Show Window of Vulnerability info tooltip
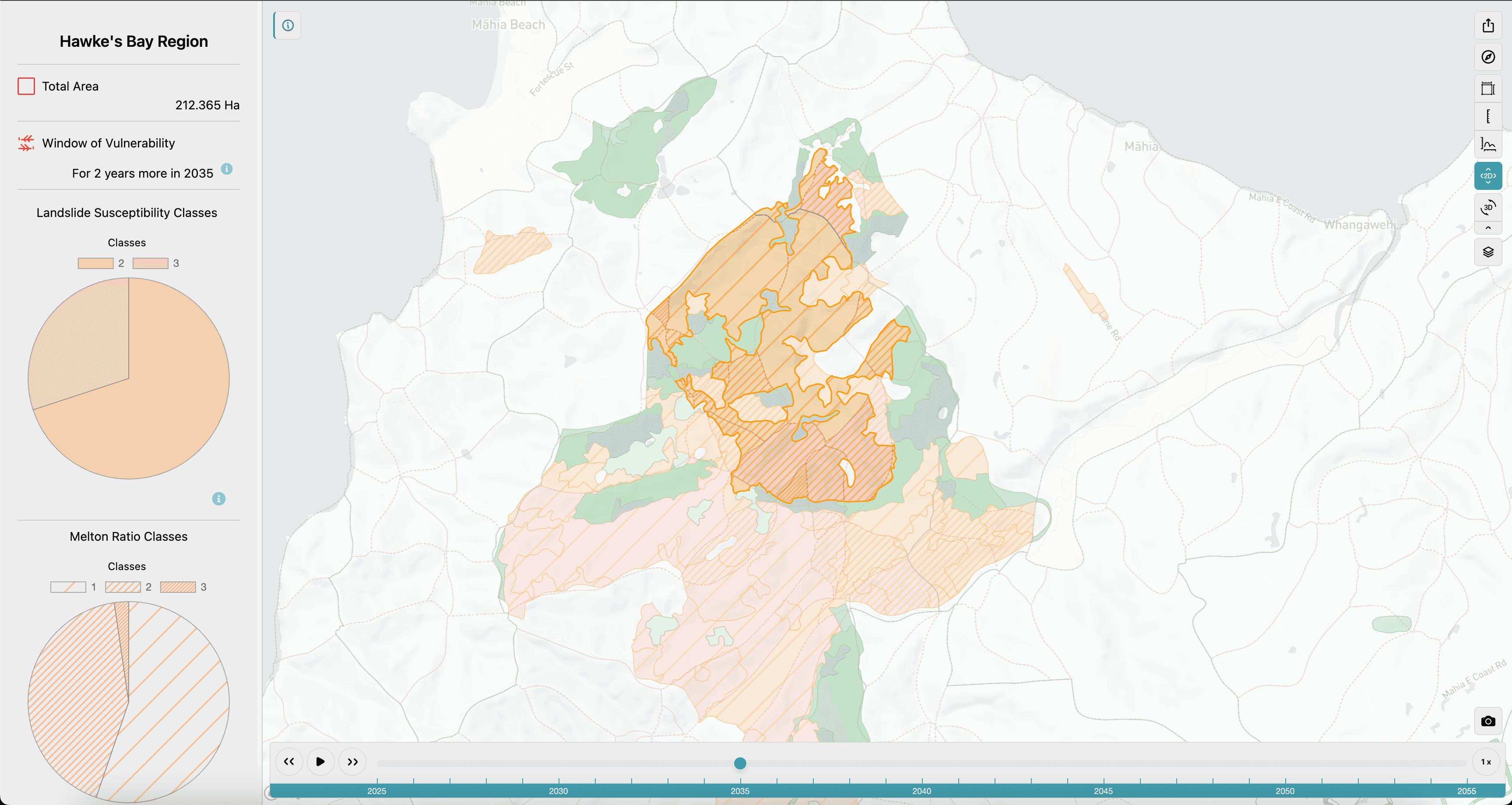This screenshot has height=805, width=1512. point(227,169)
